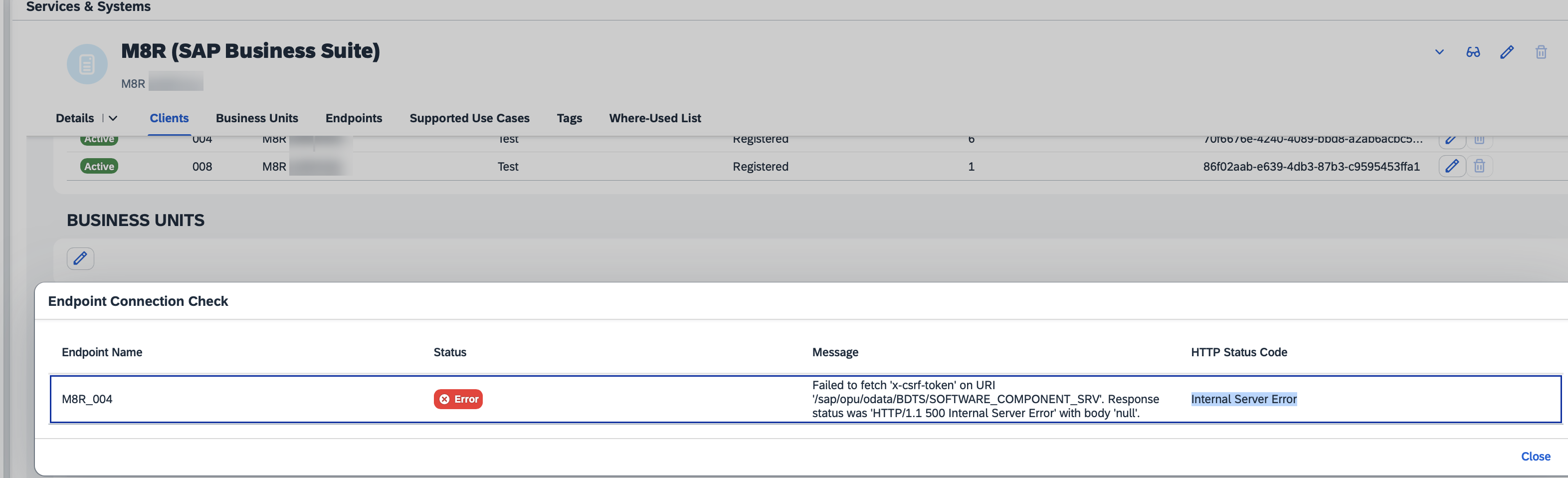Click the M8R (SAP Business Suite) title
This screenshot has height=478, width=1568.
[250, 50]
